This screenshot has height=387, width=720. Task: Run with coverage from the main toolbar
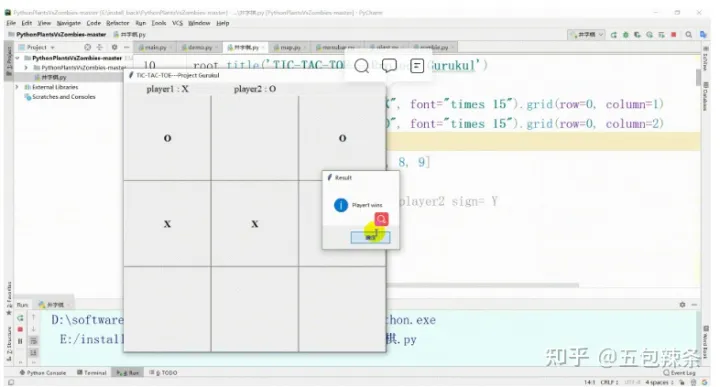click(x=637, y=34)
